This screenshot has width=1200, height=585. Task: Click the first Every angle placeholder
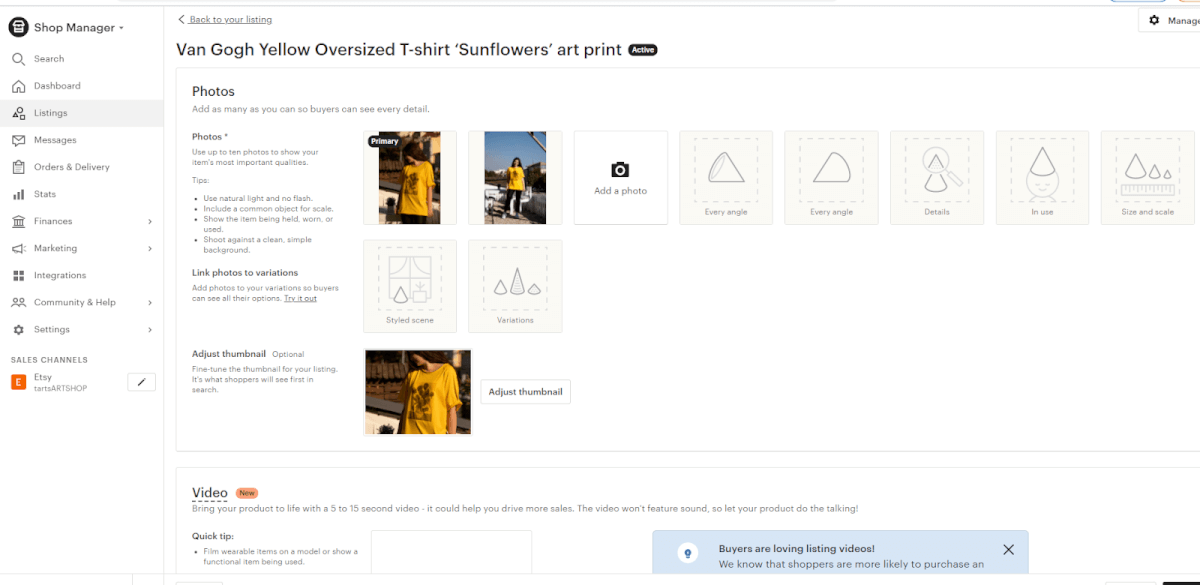pyautogui.click(x=726, y=177)
